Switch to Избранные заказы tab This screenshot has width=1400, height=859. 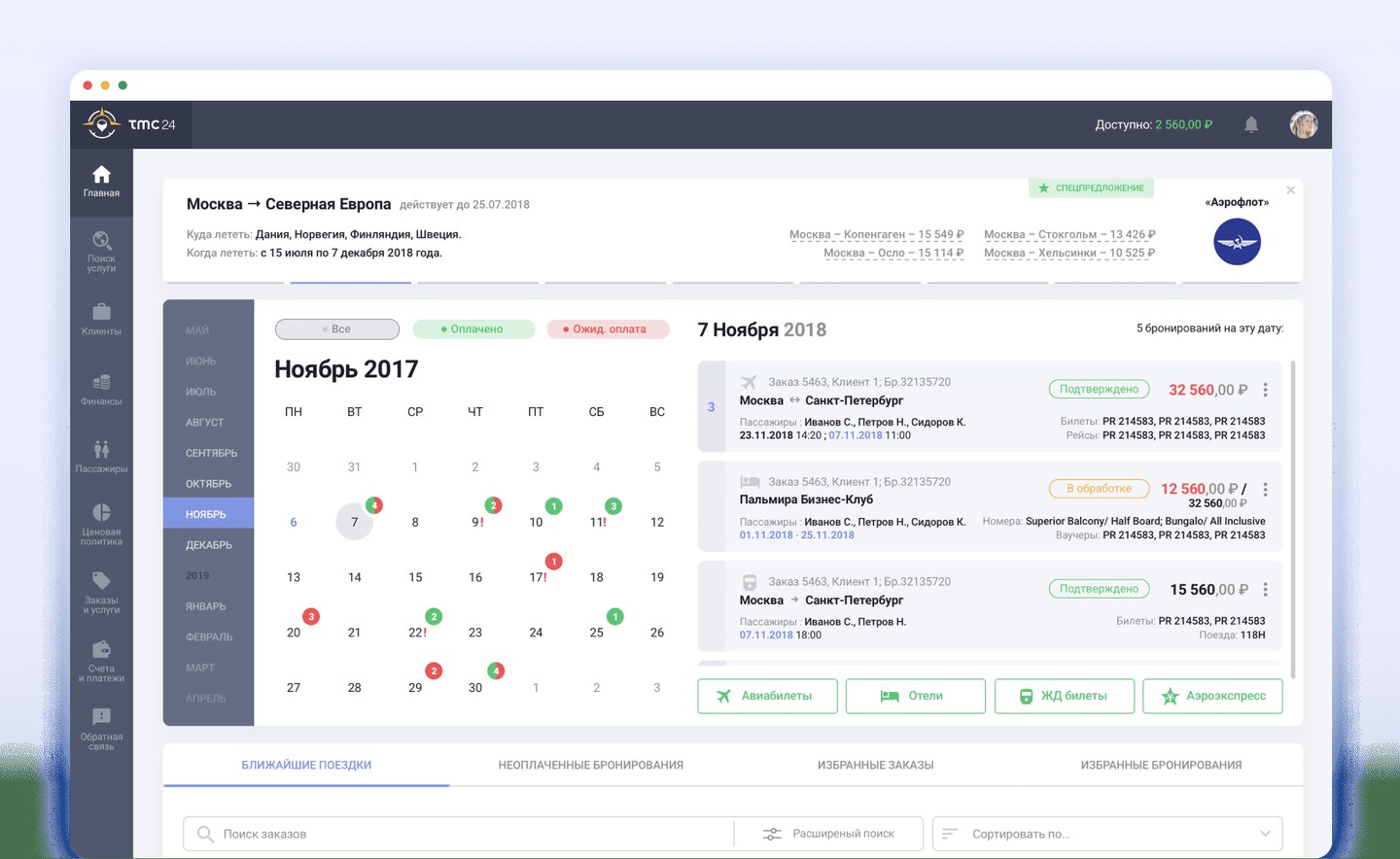(x=876, y=765)
